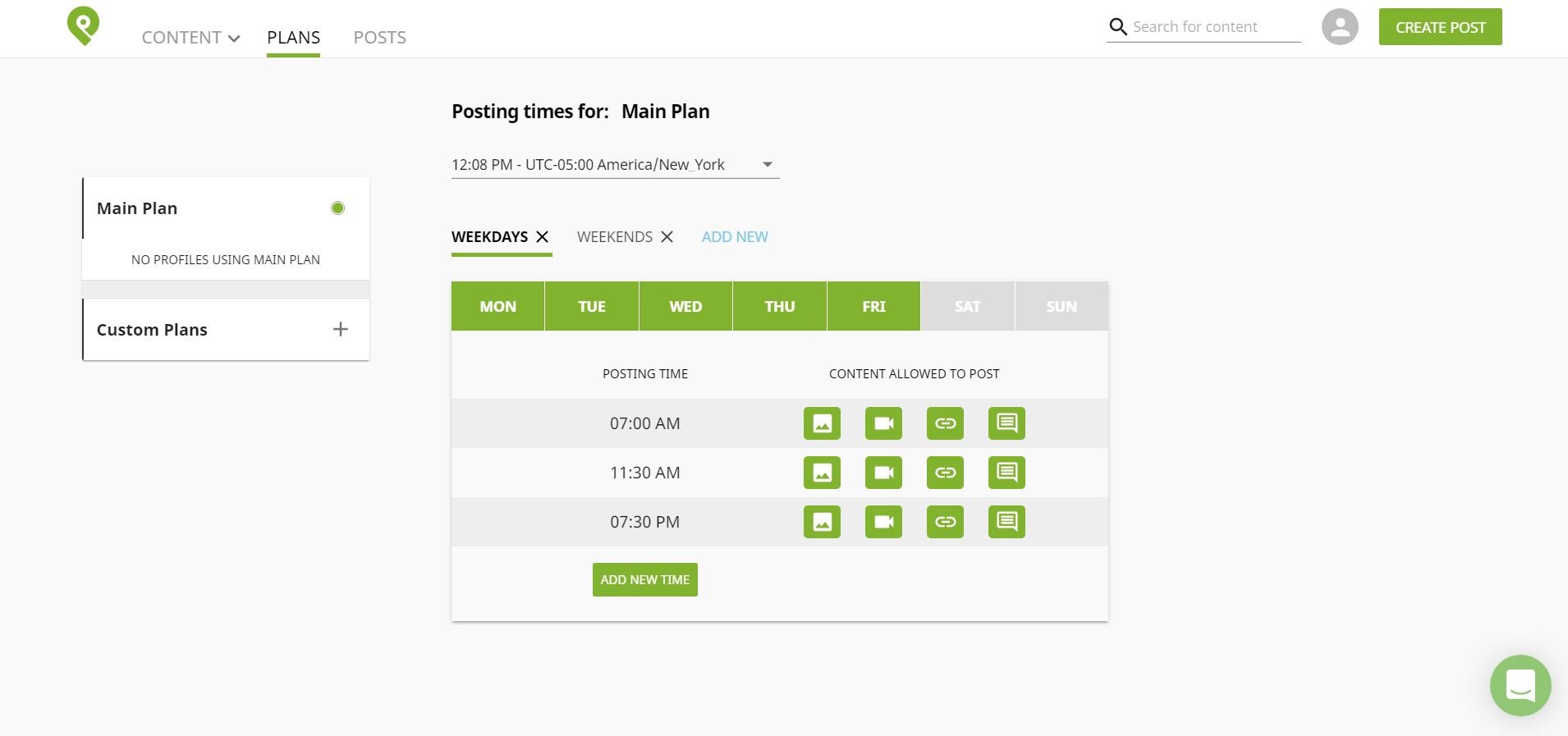This screenshot has height=736, width=1568.
Task: Click the green logo home icon
Action: tap(83, 26)
